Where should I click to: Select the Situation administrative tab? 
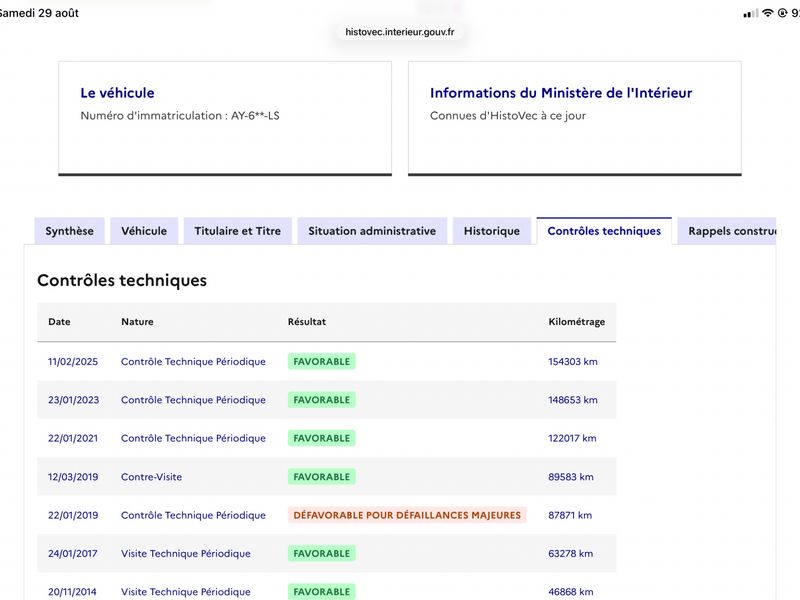pos(372,231)
